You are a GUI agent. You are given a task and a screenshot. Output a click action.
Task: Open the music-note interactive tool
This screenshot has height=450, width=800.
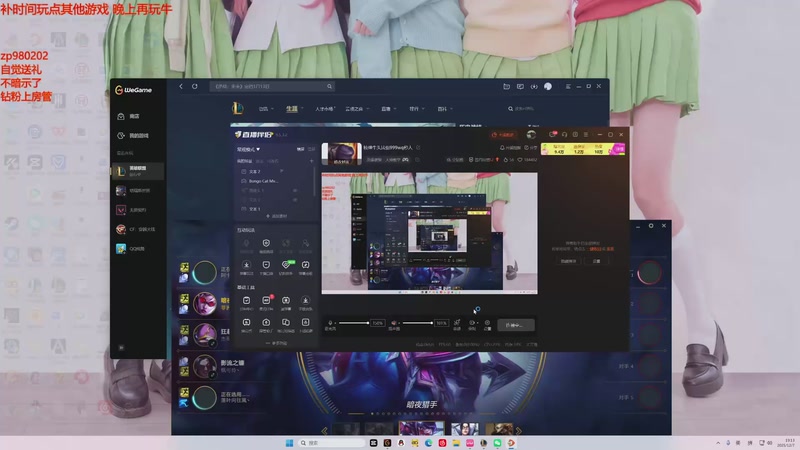coord(306,266)
